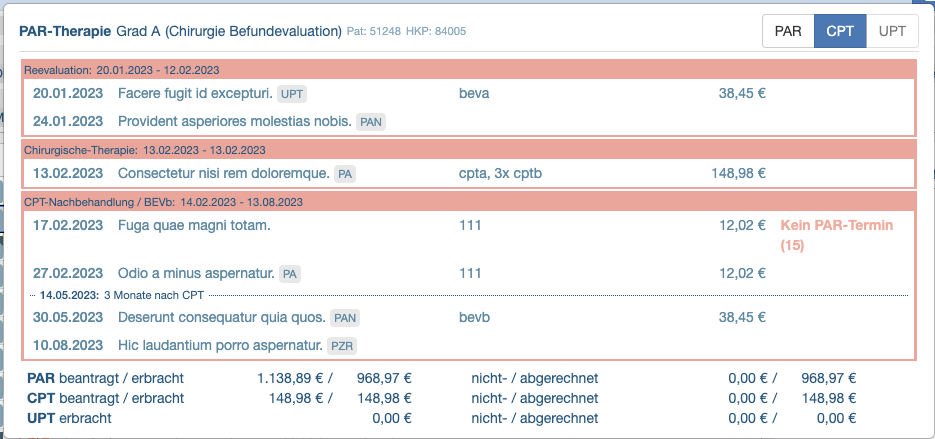Click the PZR badge on 10.08.2023 entry
The image size is (935, 439).
342,346
